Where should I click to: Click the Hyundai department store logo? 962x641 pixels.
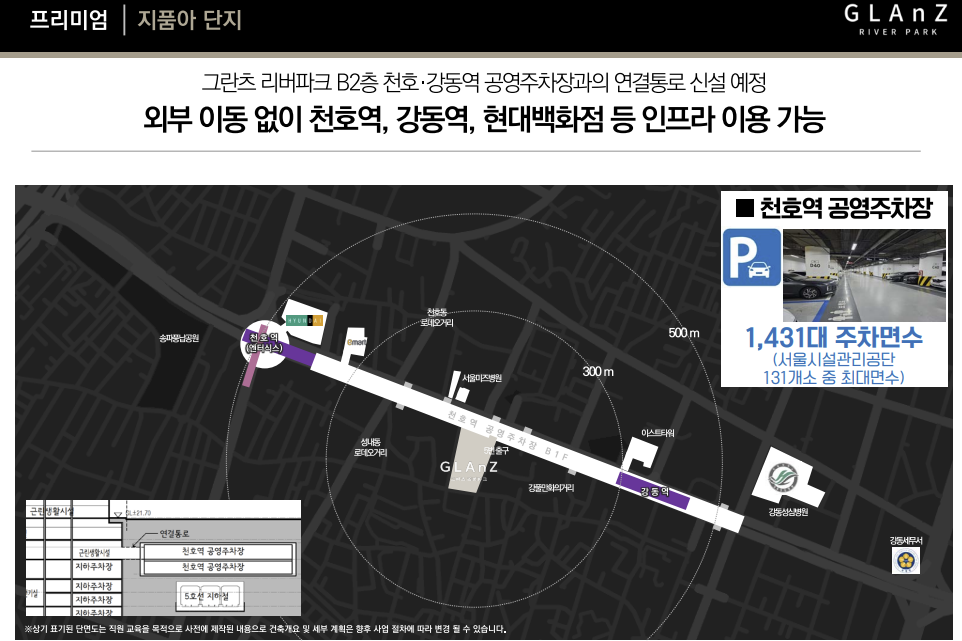304,320
